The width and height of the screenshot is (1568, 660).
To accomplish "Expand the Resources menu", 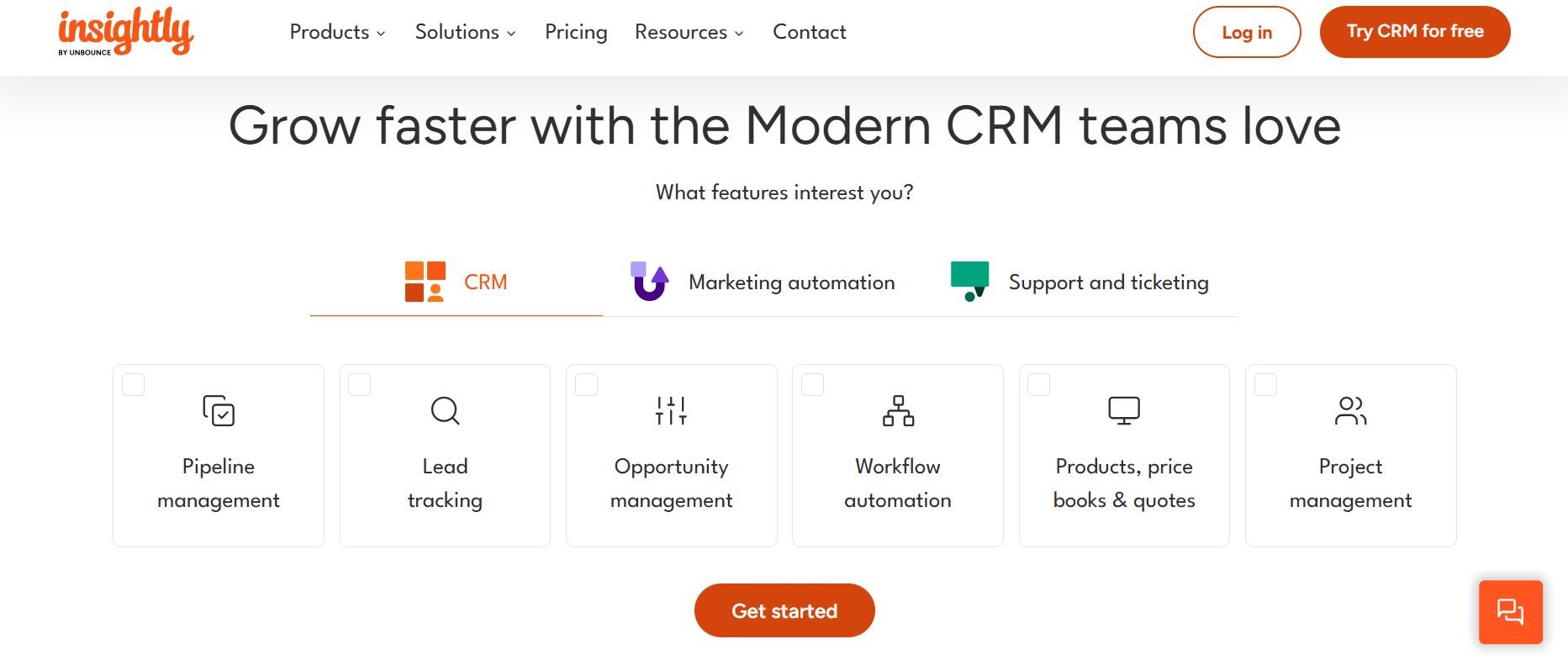I will pyautogui.click(x=689, y=32).
